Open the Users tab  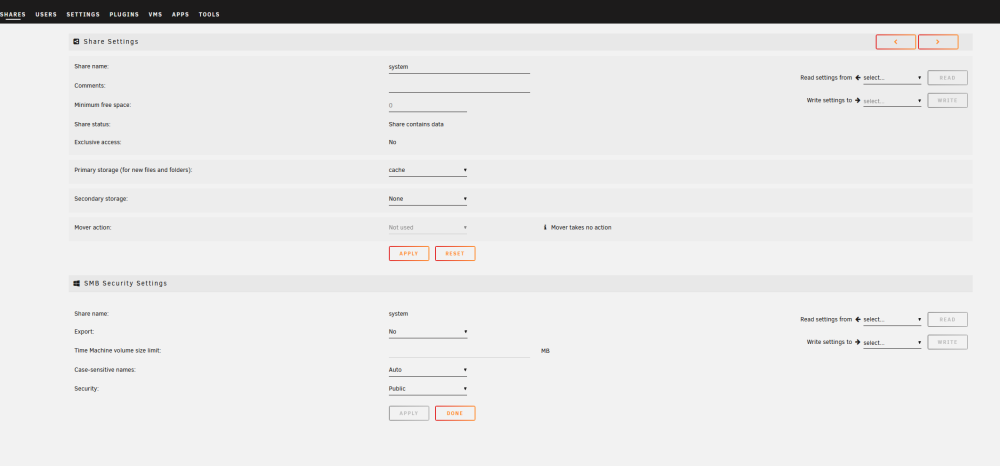(46, 14)
